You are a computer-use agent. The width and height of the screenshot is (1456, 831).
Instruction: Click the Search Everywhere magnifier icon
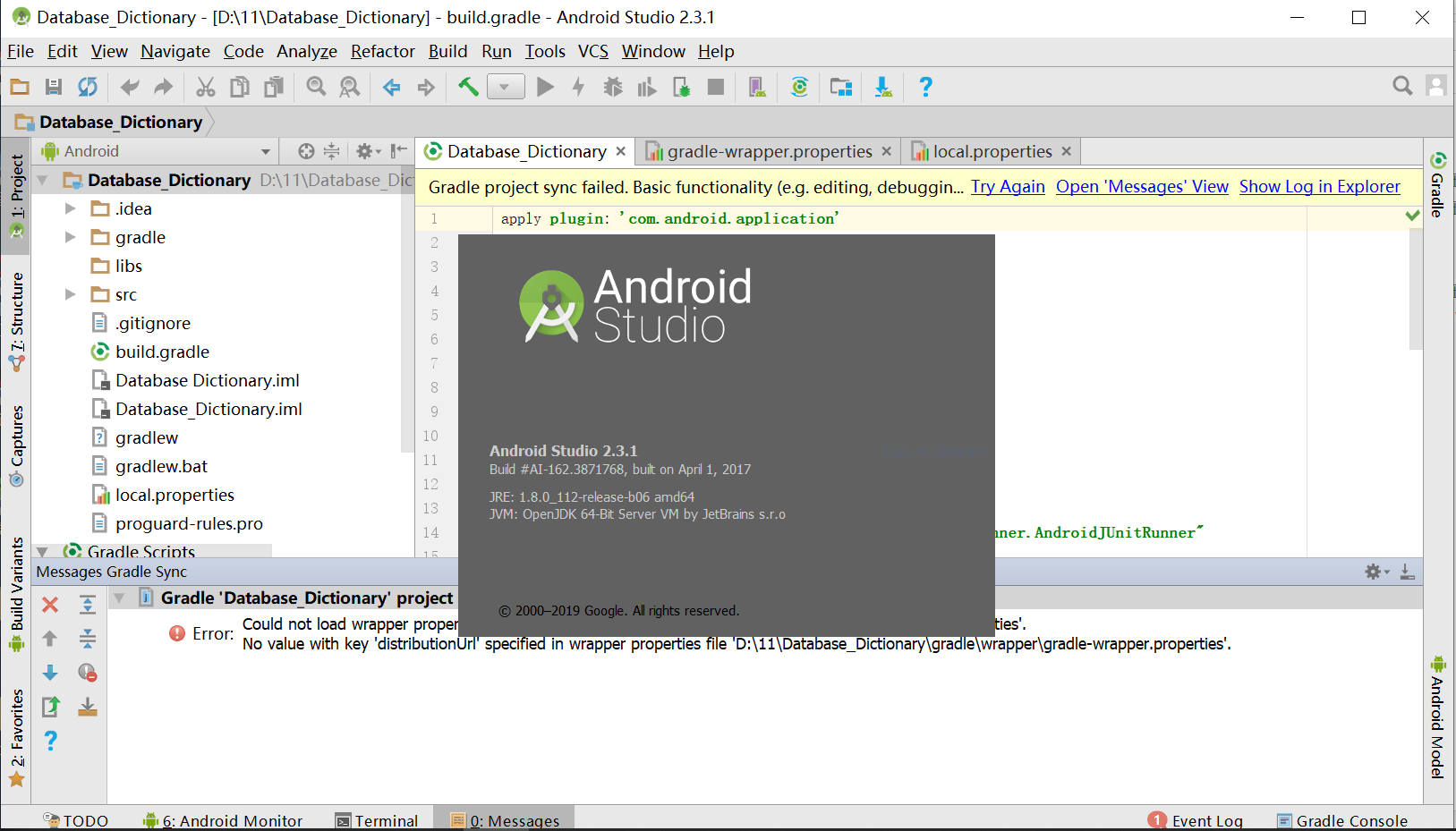pyautogui.click(x=1402, y=86)
